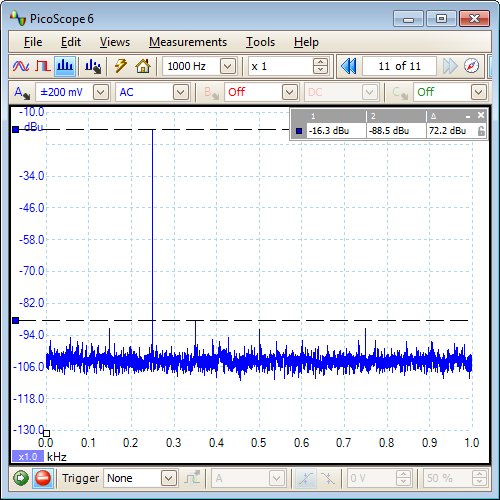Stop capturing with the red stop button
This screenshot has width=500, height=500.
click(43, 478)
